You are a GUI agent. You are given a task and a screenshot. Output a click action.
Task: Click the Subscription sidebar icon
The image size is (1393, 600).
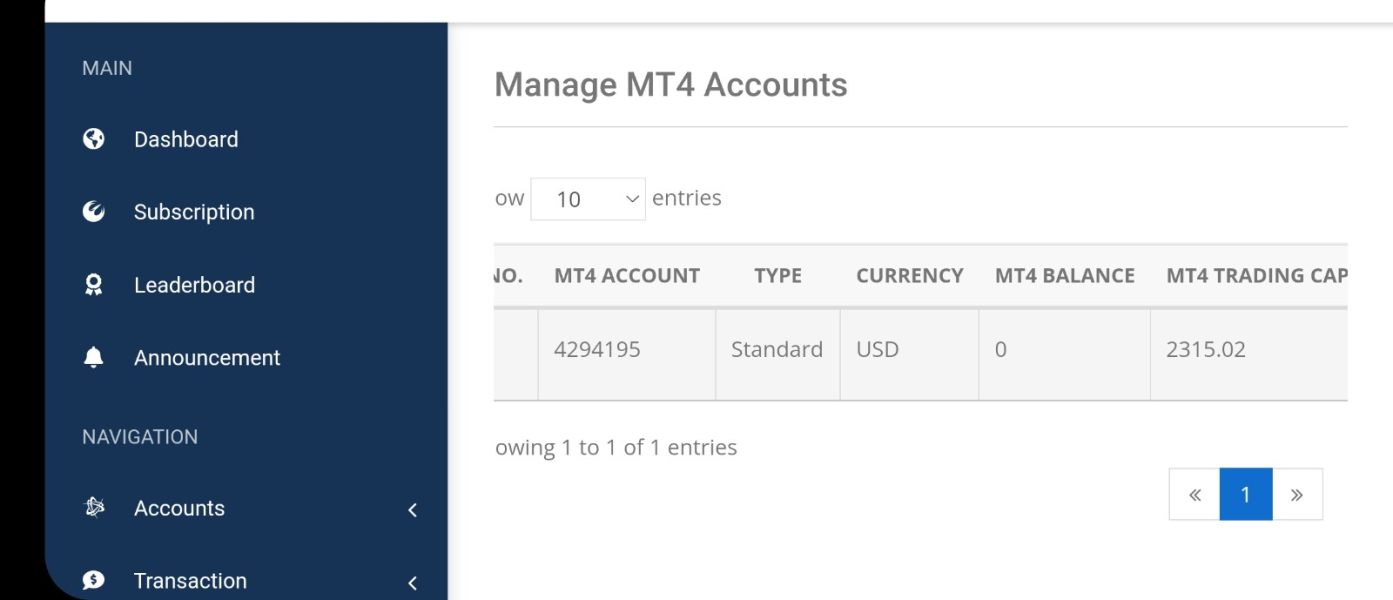point(94,212)
